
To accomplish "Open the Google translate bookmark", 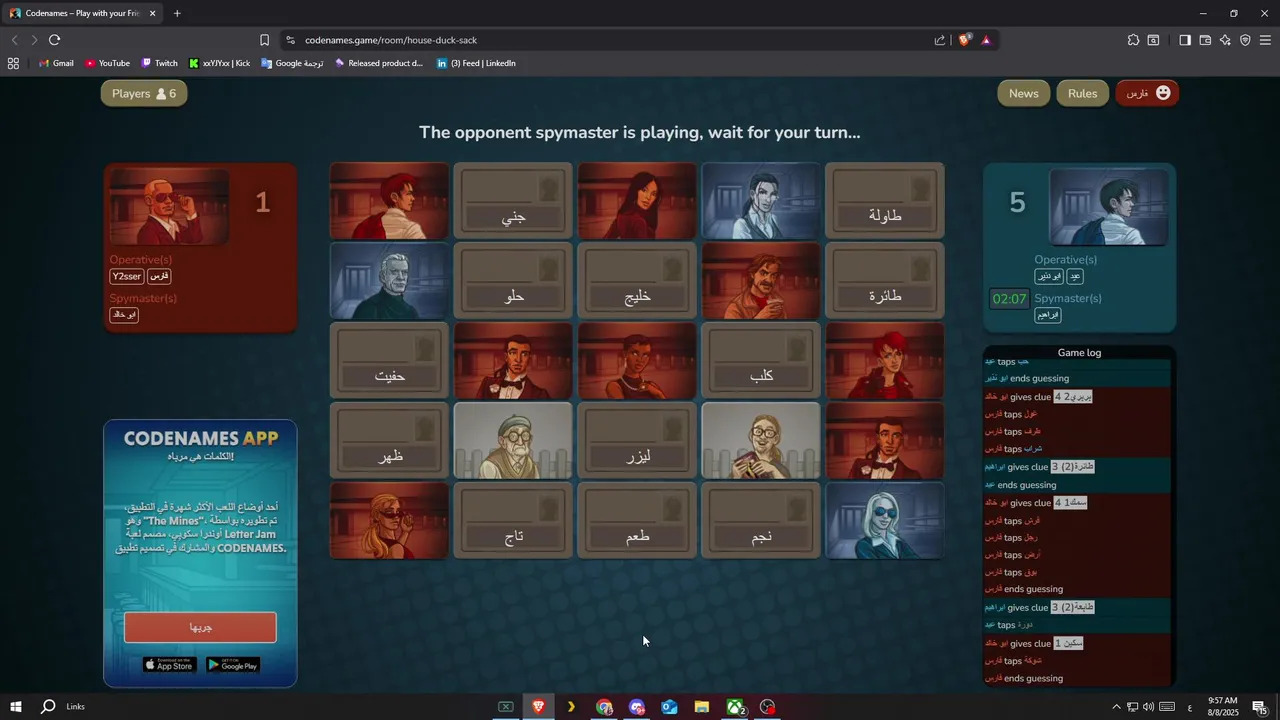I will [292, 63].
